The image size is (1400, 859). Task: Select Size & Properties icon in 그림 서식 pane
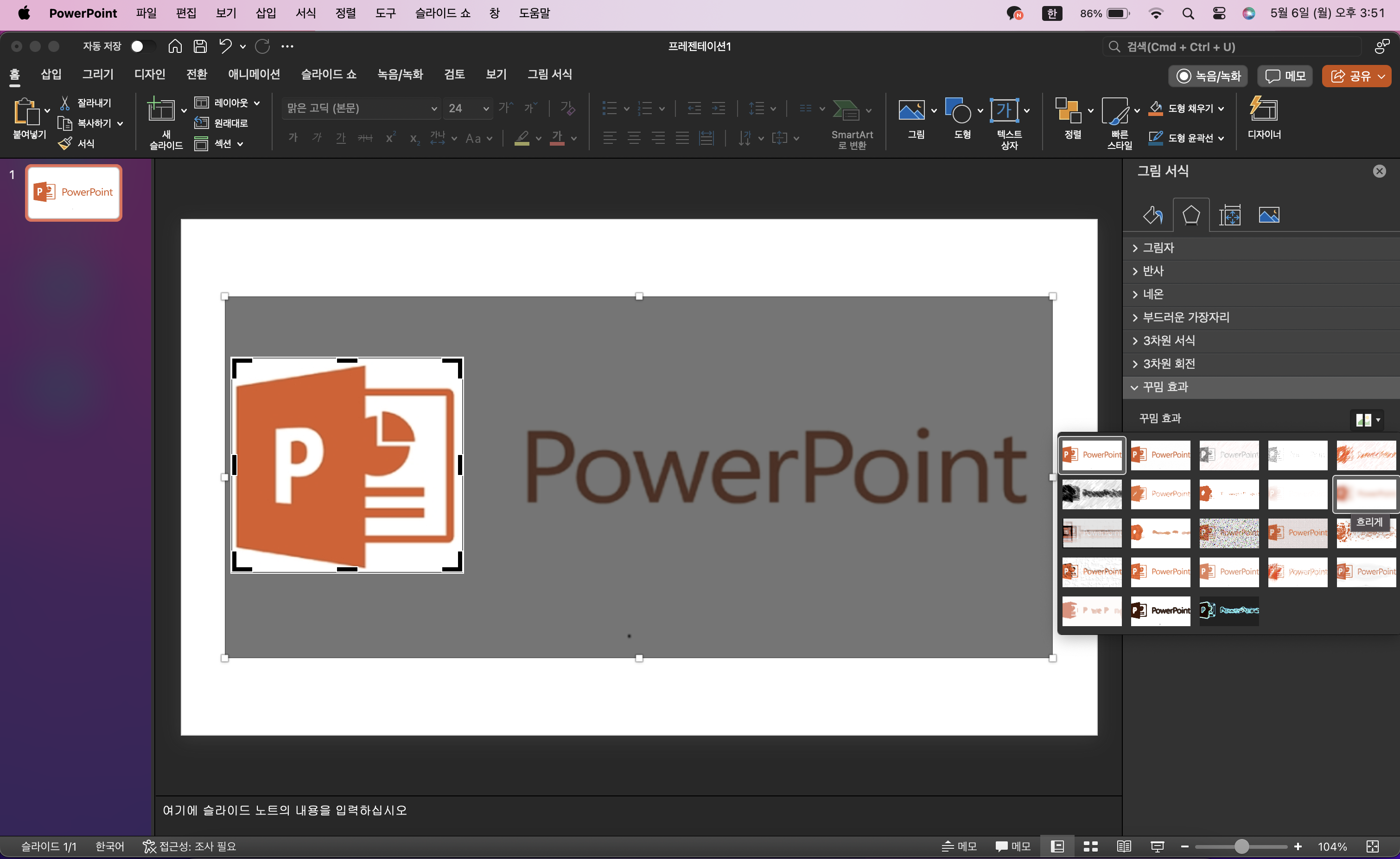click(1229, 215)
